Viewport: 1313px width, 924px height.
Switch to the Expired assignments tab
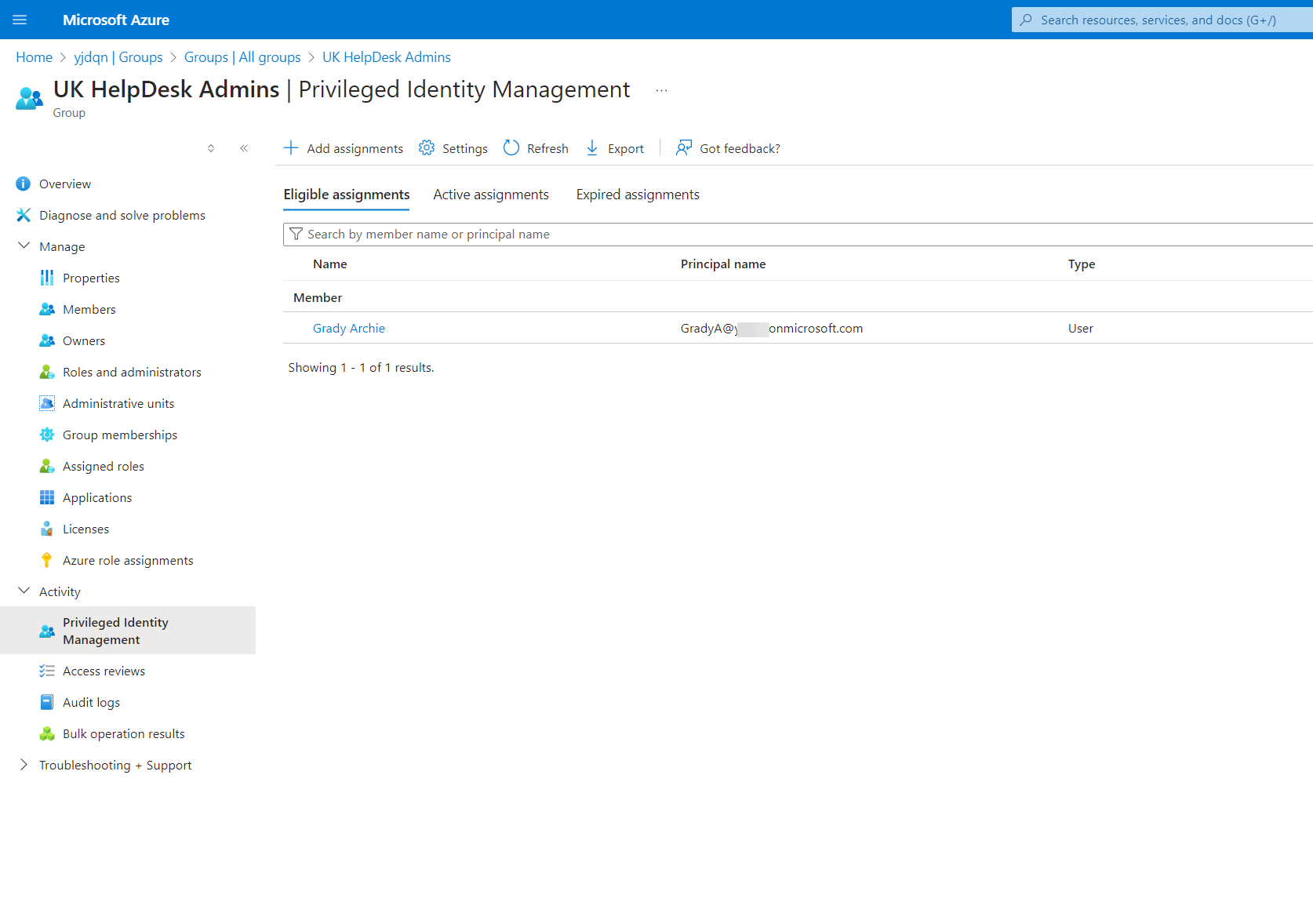(x=637, y=194)
